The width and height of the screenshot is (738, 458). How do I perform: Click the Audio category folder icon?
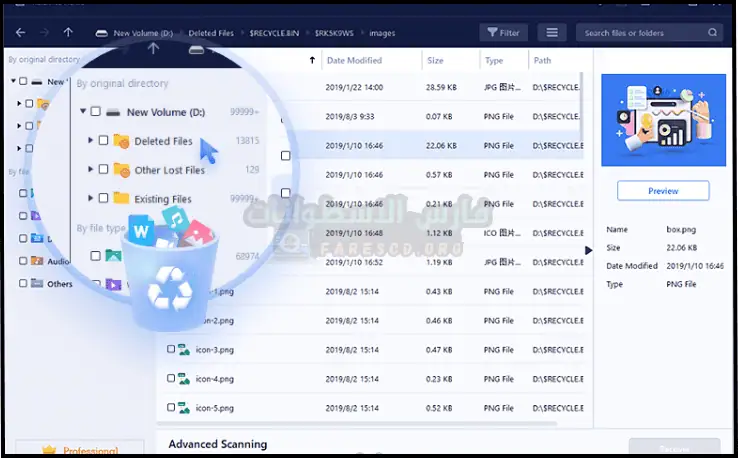pyautogui.click(x=37, y=261)
